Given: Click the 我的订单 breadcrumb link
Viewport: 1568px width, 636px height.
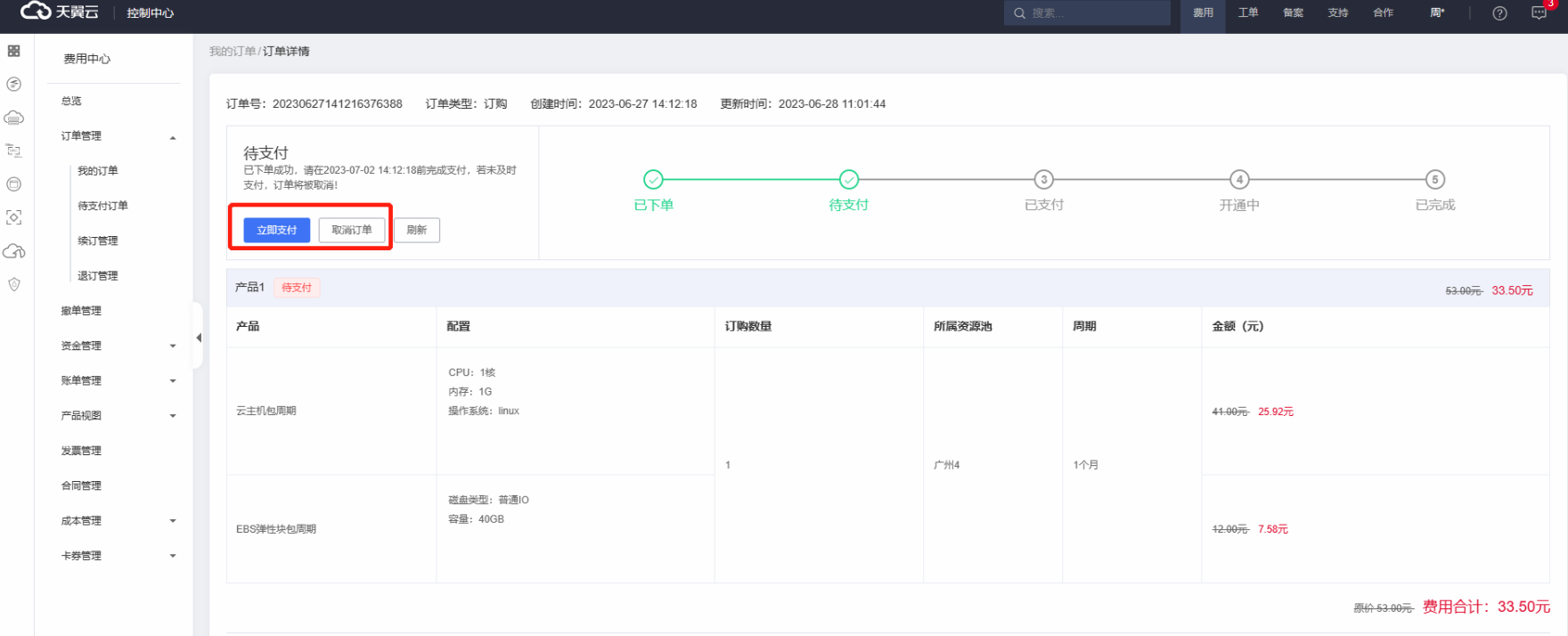Looking at the screenshot, I should point(232,52).
